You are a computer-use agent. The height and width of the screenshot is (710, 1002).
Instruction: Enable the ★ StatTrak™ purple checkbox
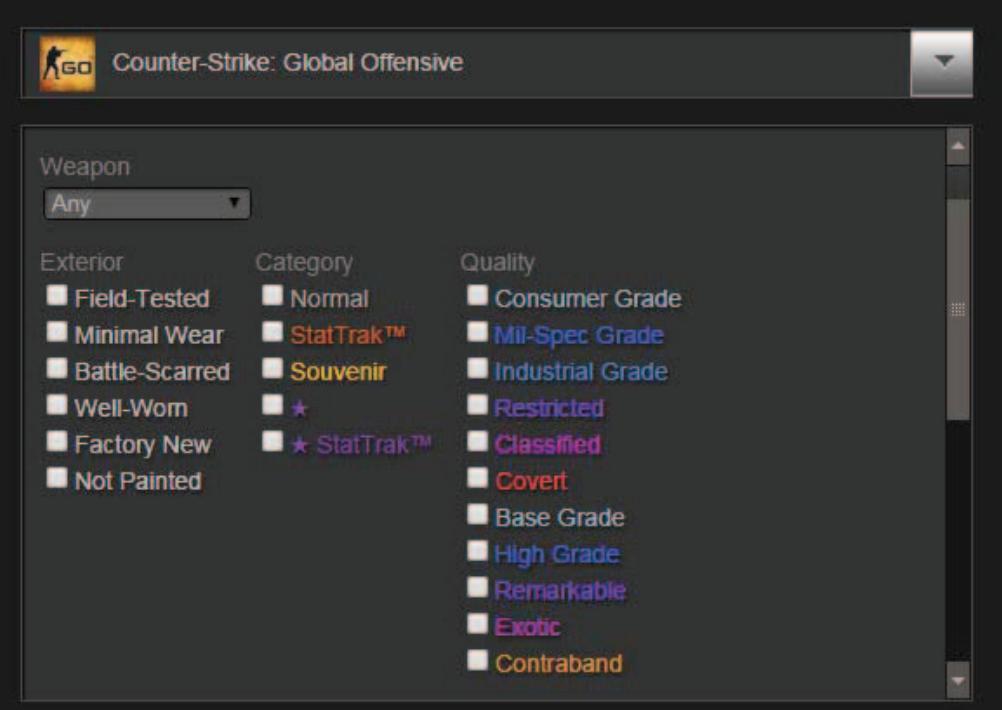273,441
